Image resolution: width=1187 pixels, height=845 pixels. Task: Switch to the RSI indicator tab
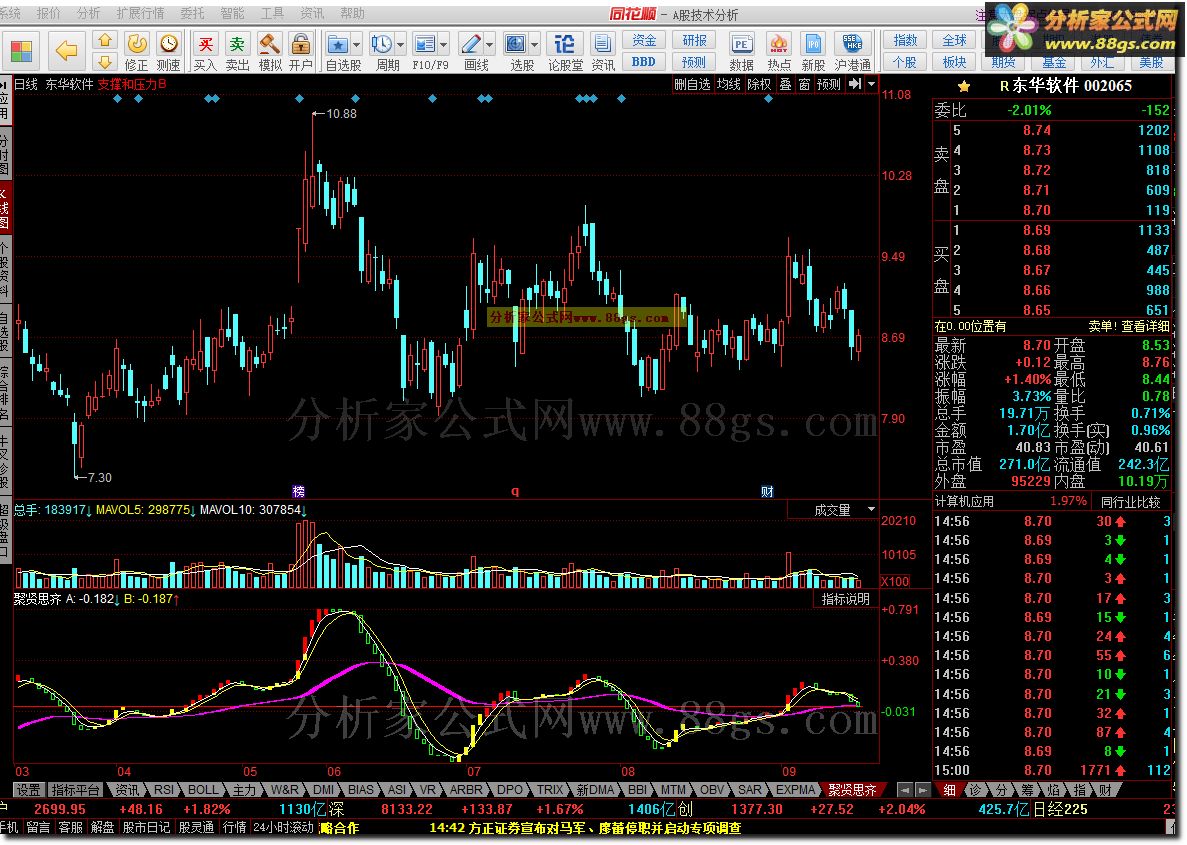pyautogui.click(x=164, y=790)
